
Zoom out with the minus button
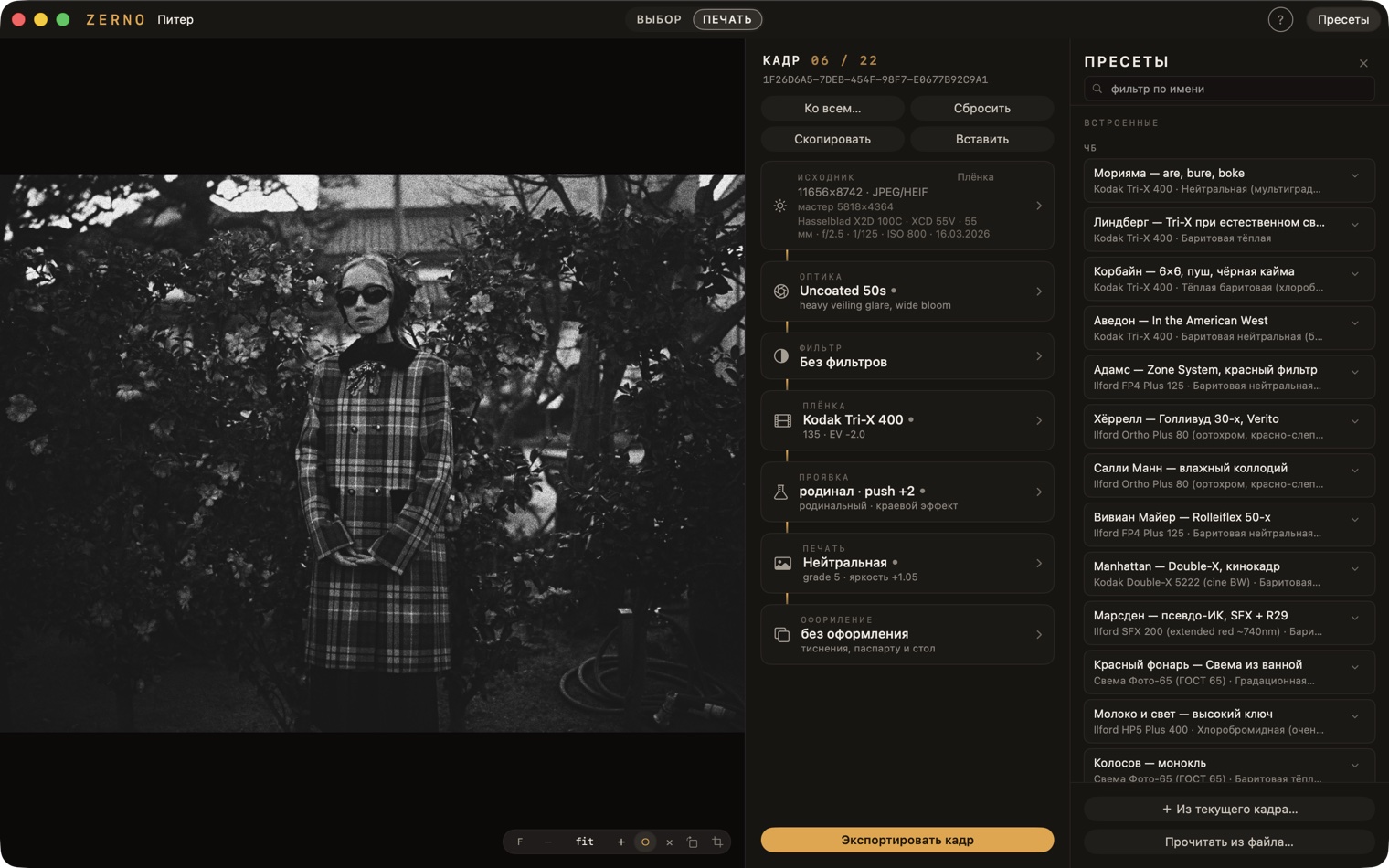click(547, 842)
